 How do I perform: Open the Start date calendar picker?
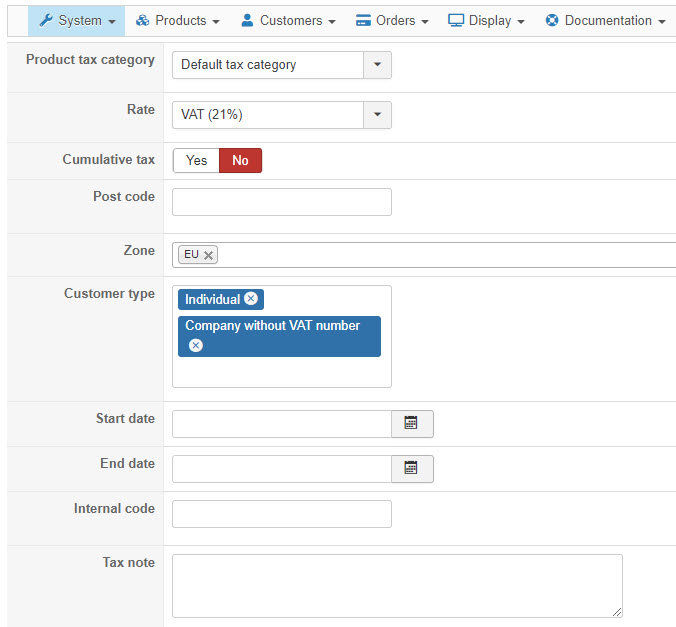[x=411, y=424]
